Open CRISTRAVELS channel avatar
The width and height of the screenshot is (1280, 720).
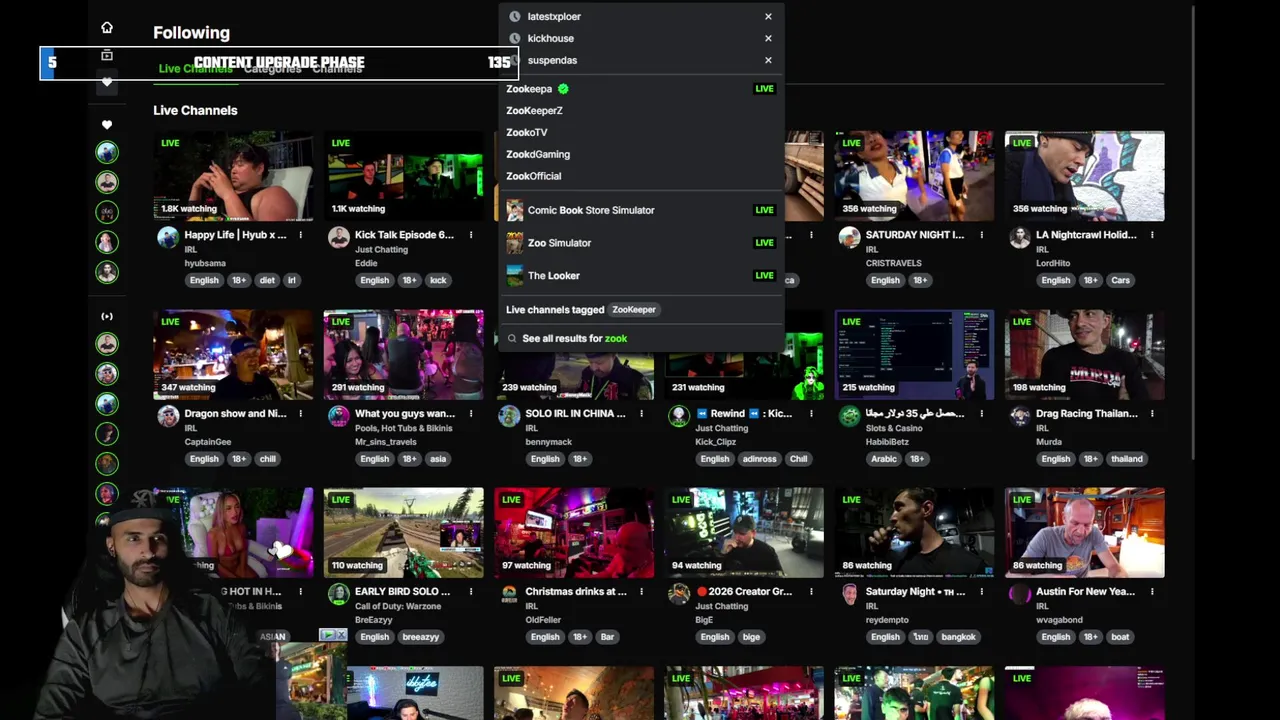click(849, 237)
